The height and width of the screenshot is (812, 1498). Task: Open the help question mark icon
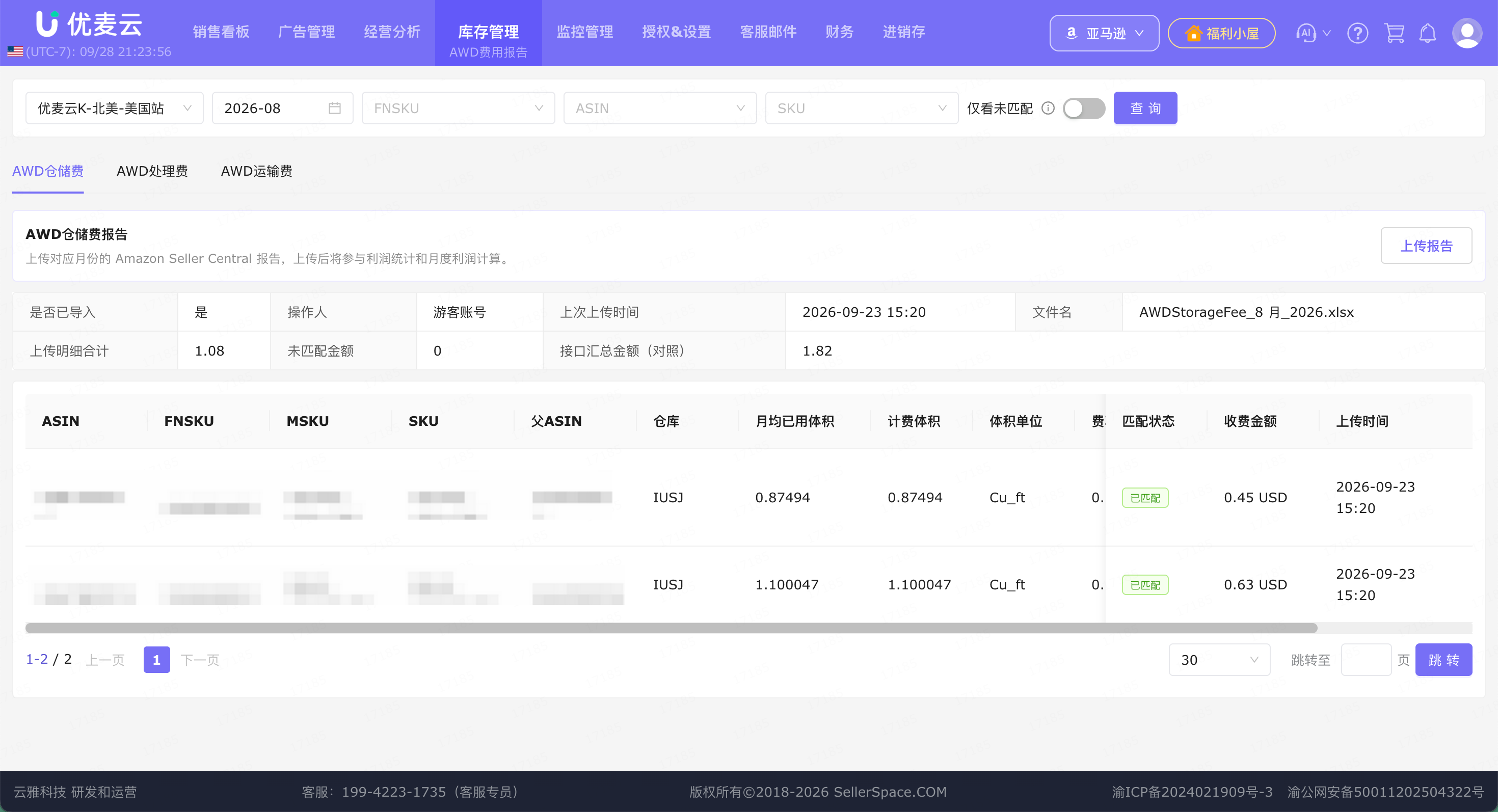pos(1357,33)
